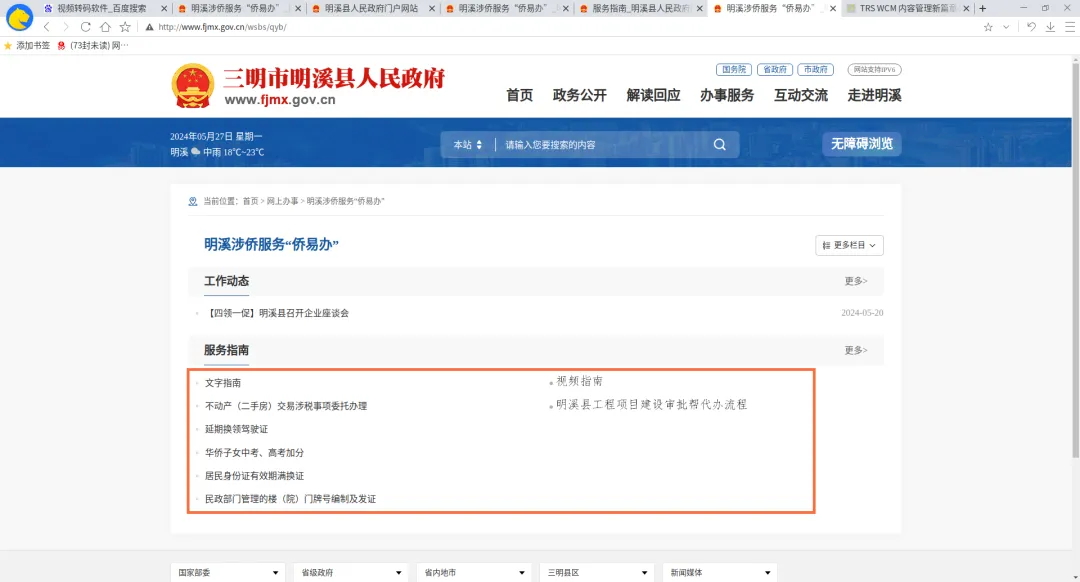Open the 本站 search scope selector
This screenshot has width=1080, height=582.
click(x=467, y=145)
